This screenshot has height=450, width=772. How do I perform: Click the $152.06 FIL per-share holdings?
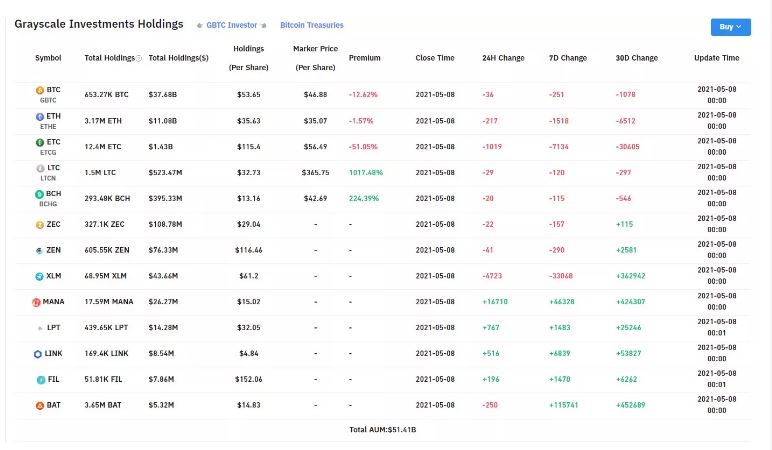point(249,380)
